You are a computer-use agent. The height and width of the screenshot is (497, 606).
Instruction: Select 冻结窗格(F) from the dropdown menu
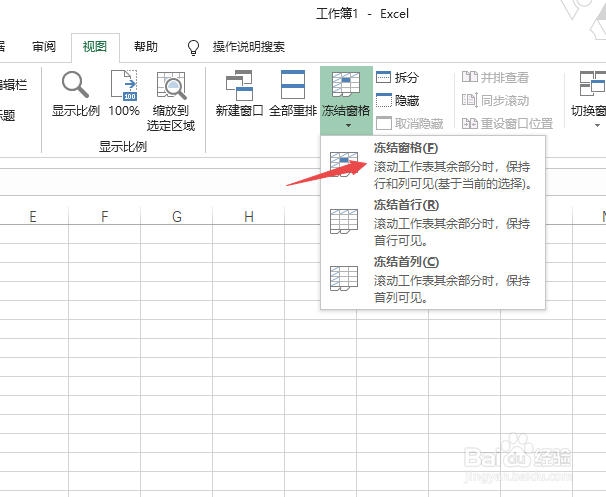coord(433,165)
